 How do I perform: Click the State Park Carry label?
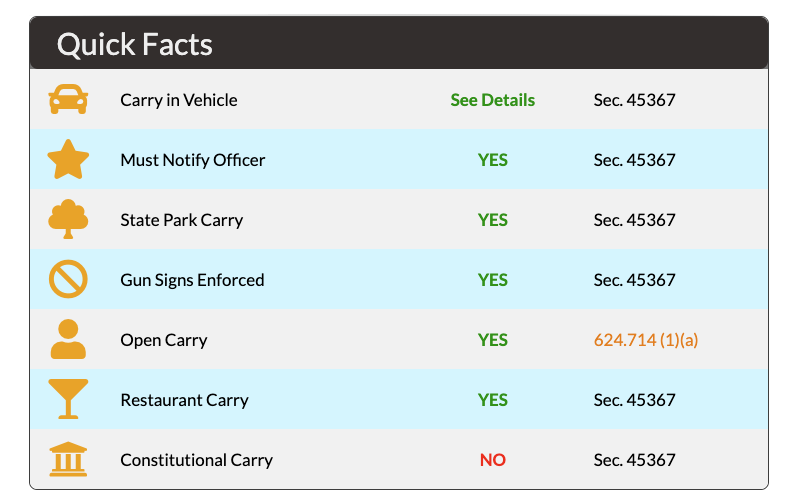[182, 220]
